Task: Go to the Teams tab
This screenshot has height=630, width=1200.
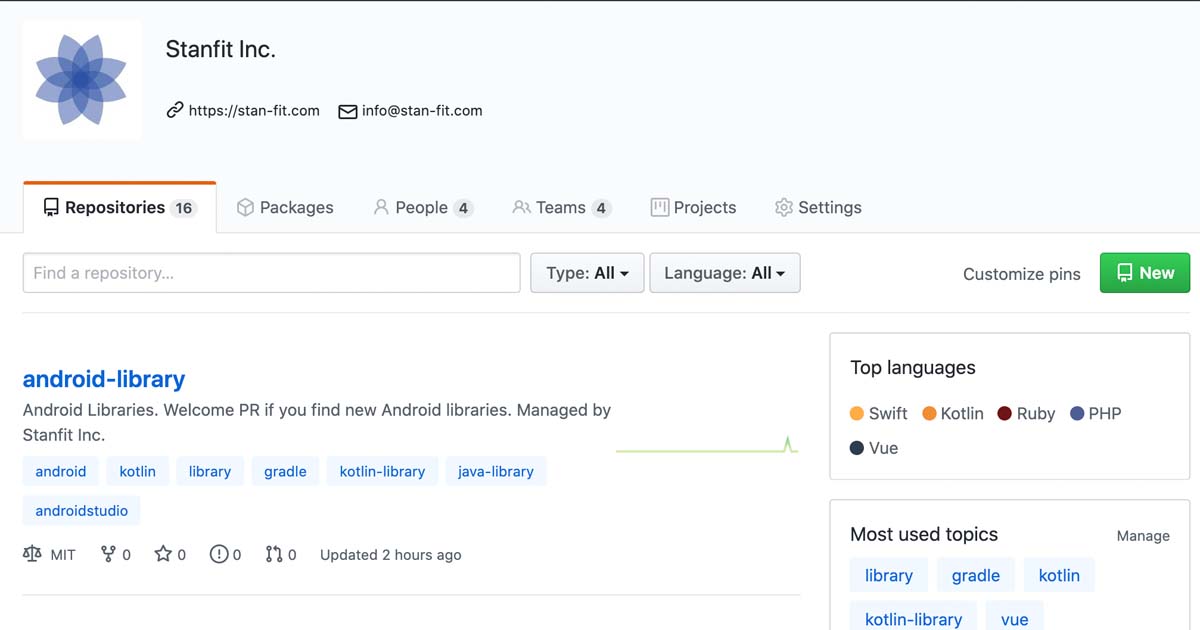Action: tap(560, 208)
